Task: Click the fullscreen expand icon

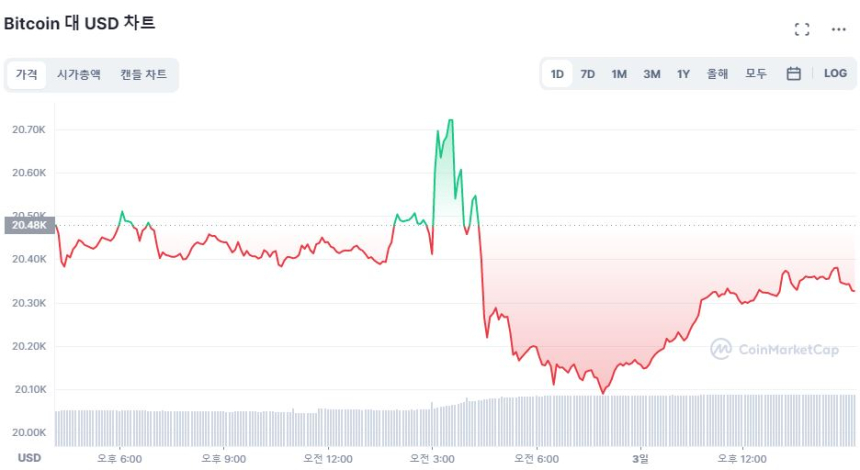Action: coord(801,29)
